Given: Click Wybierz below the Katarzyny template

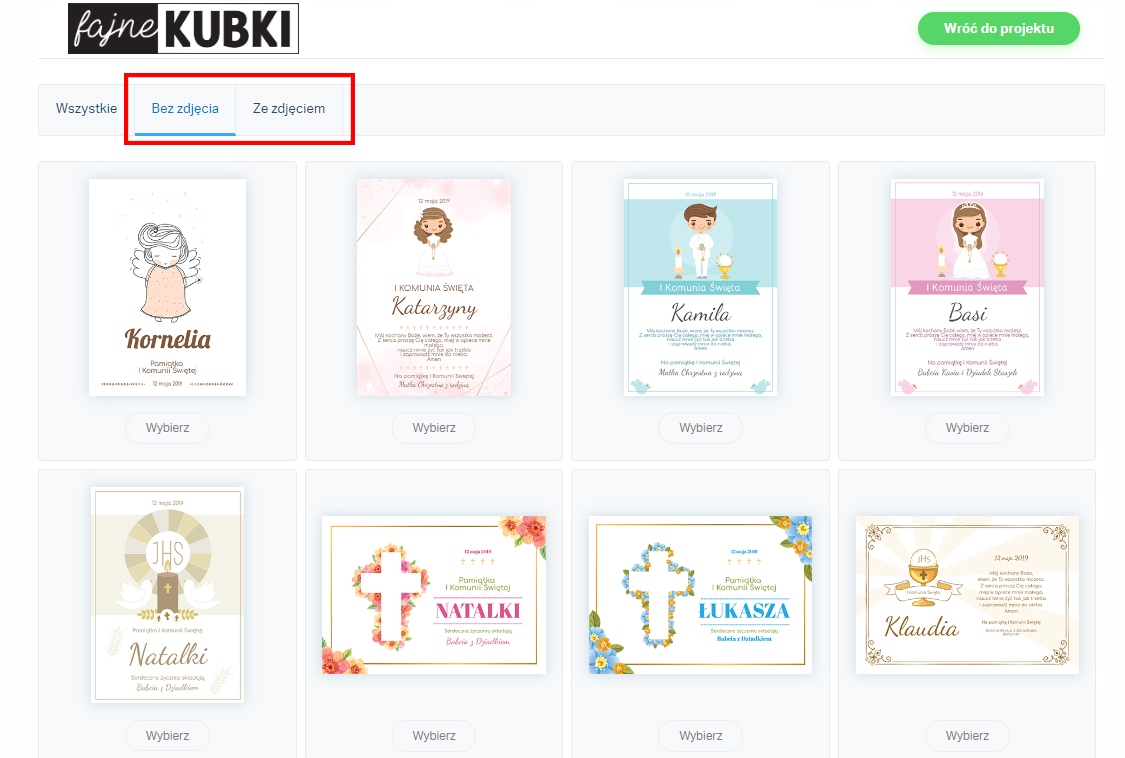Looking at the screenshot, I should point(434,428).
